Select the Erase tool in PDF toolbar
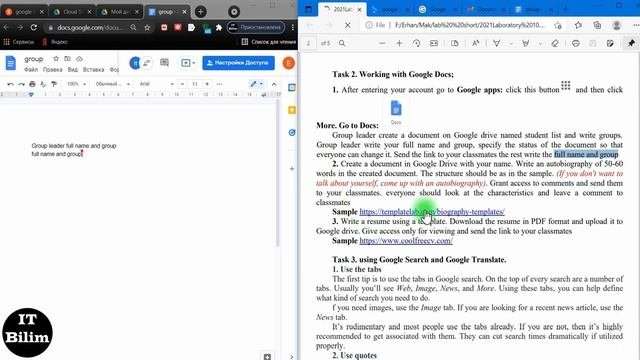Image resolution: width=640 pixels, height=360 pixels. point(555,43)
